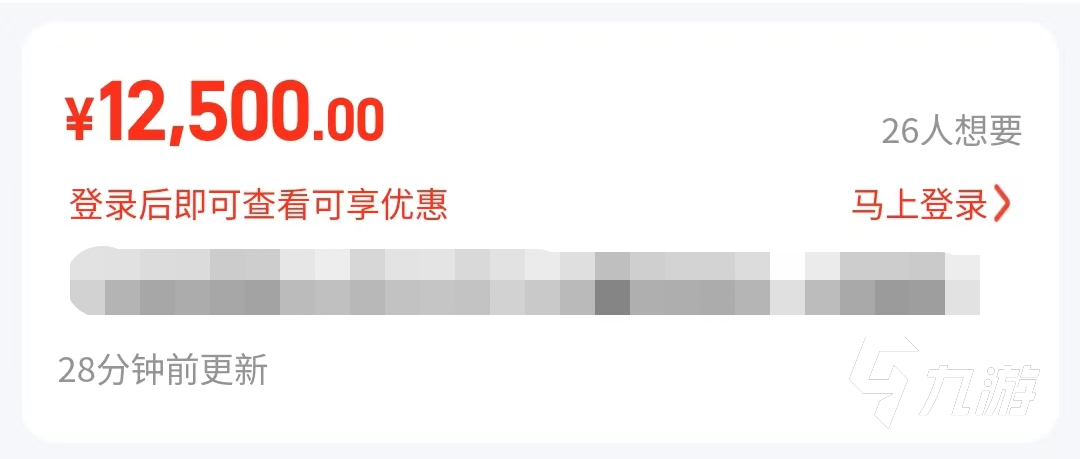Tap the 28分钟前更新 timestamp
Viewport: 1080px width, 459px height.
point(163,371)
